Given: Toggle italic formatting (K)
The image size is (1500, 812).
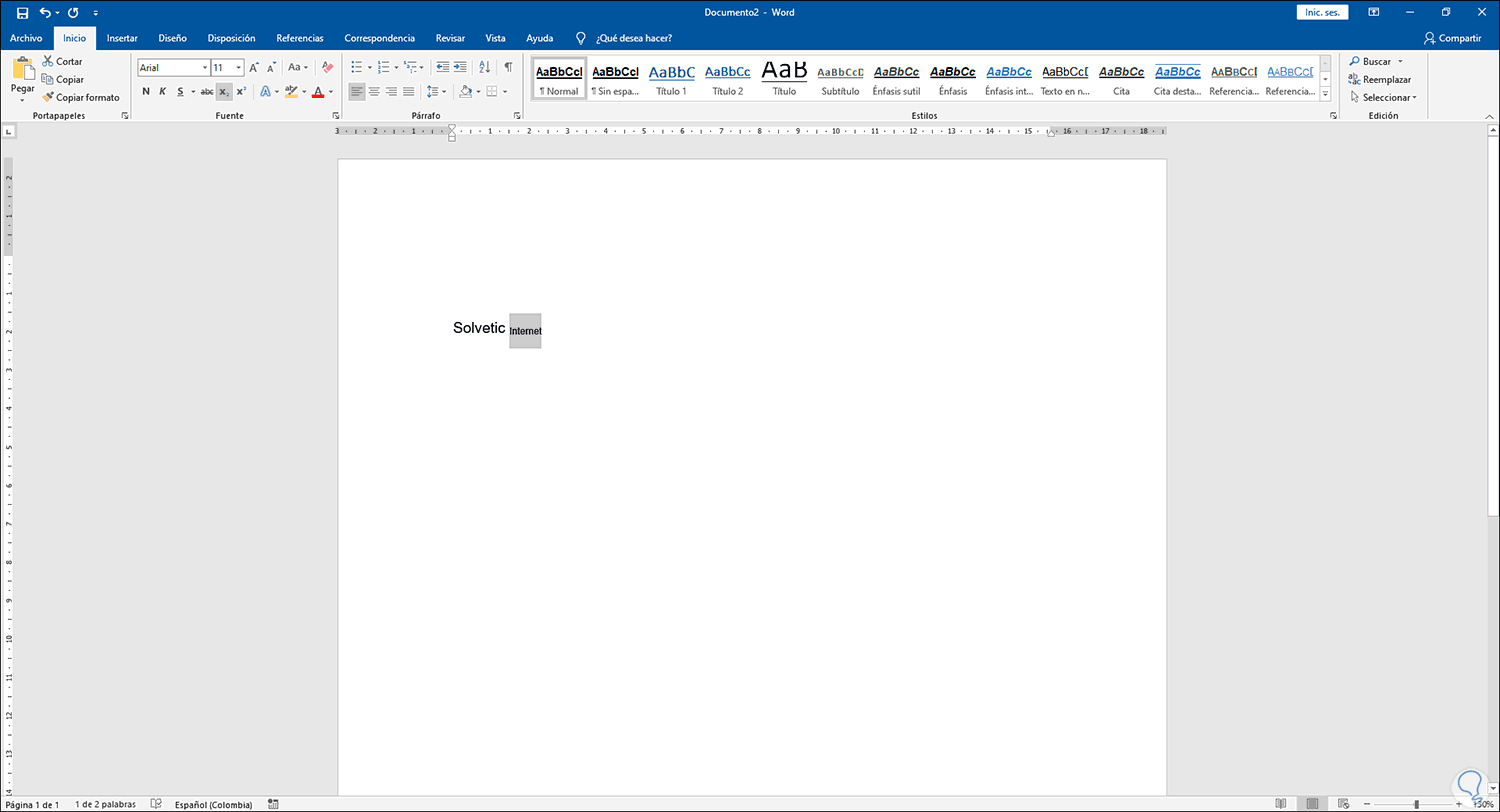Looking at the screenshot, I should [x=163, y=91].
